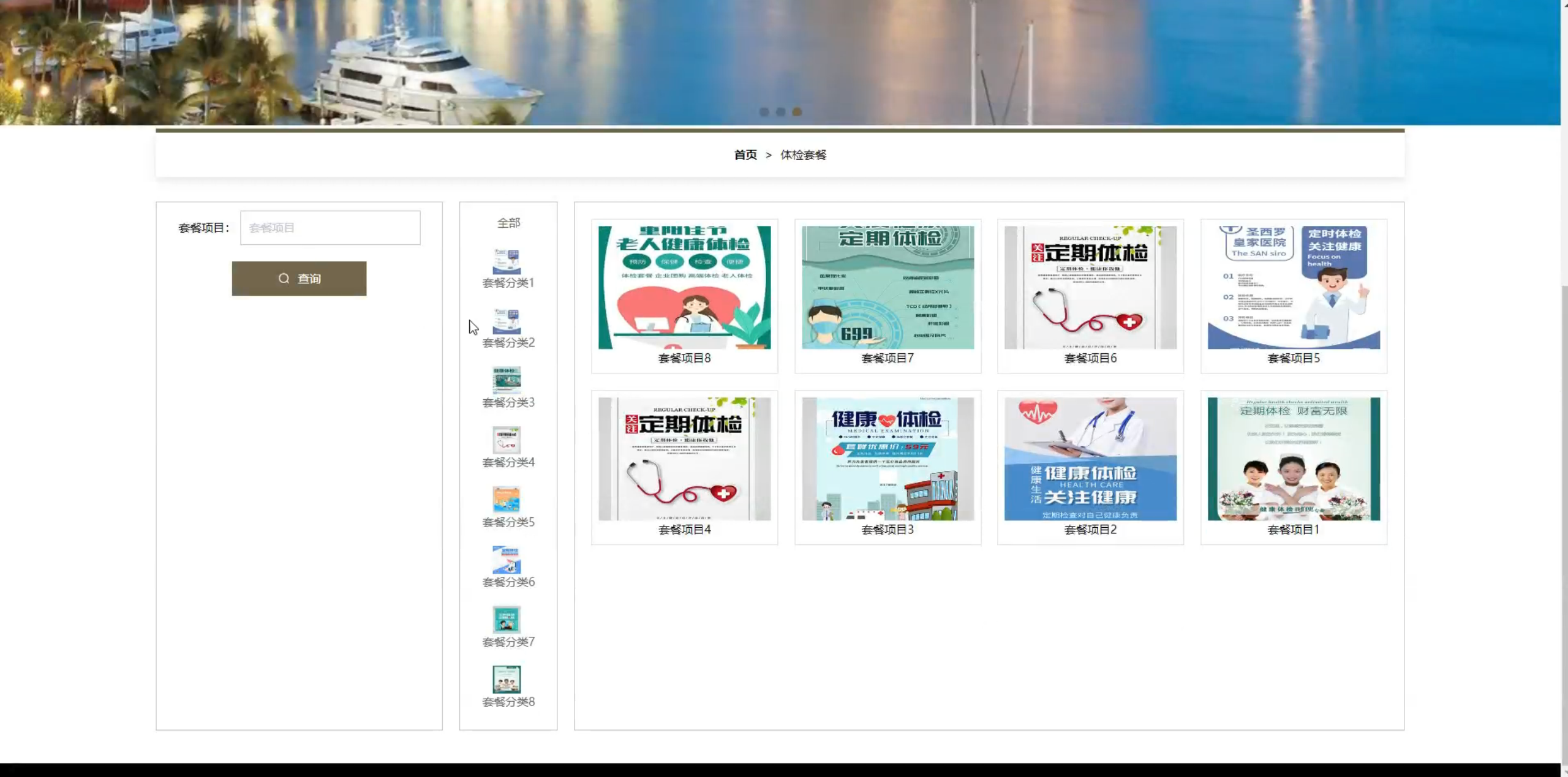The width and height of the screenshot is (1568, 777).
Task: Choose the 套餐分类4 category icon
Action: 507,441
